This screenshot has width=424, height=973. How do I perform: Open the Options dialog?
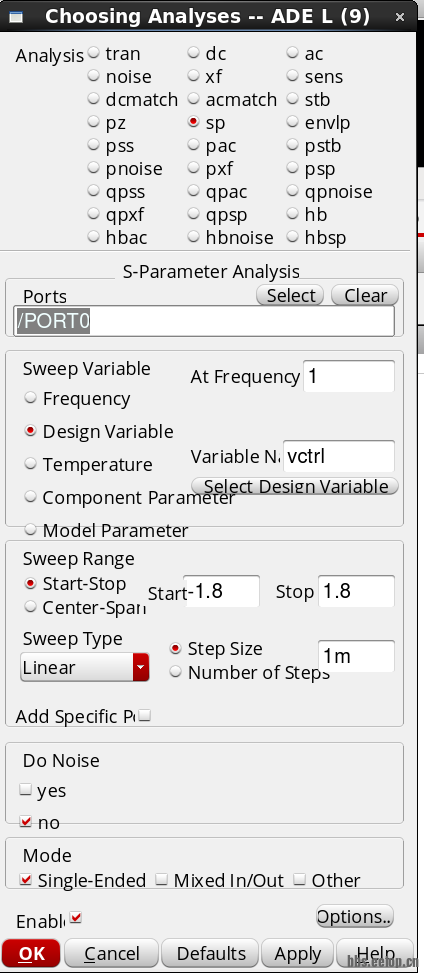355,917
